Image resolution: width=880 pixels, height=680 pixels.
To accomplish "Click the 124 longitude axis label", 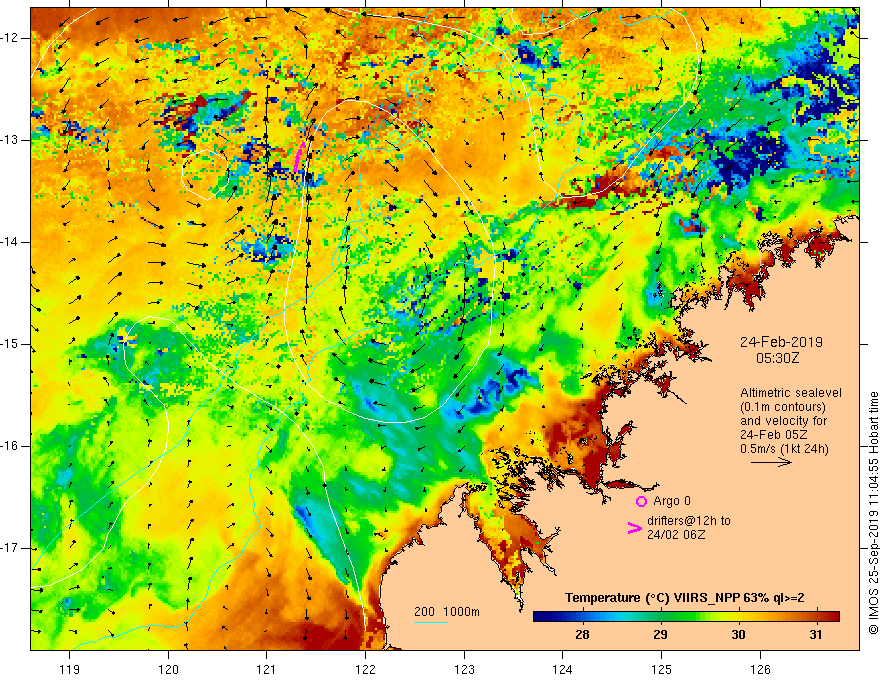I will point(562,669).
